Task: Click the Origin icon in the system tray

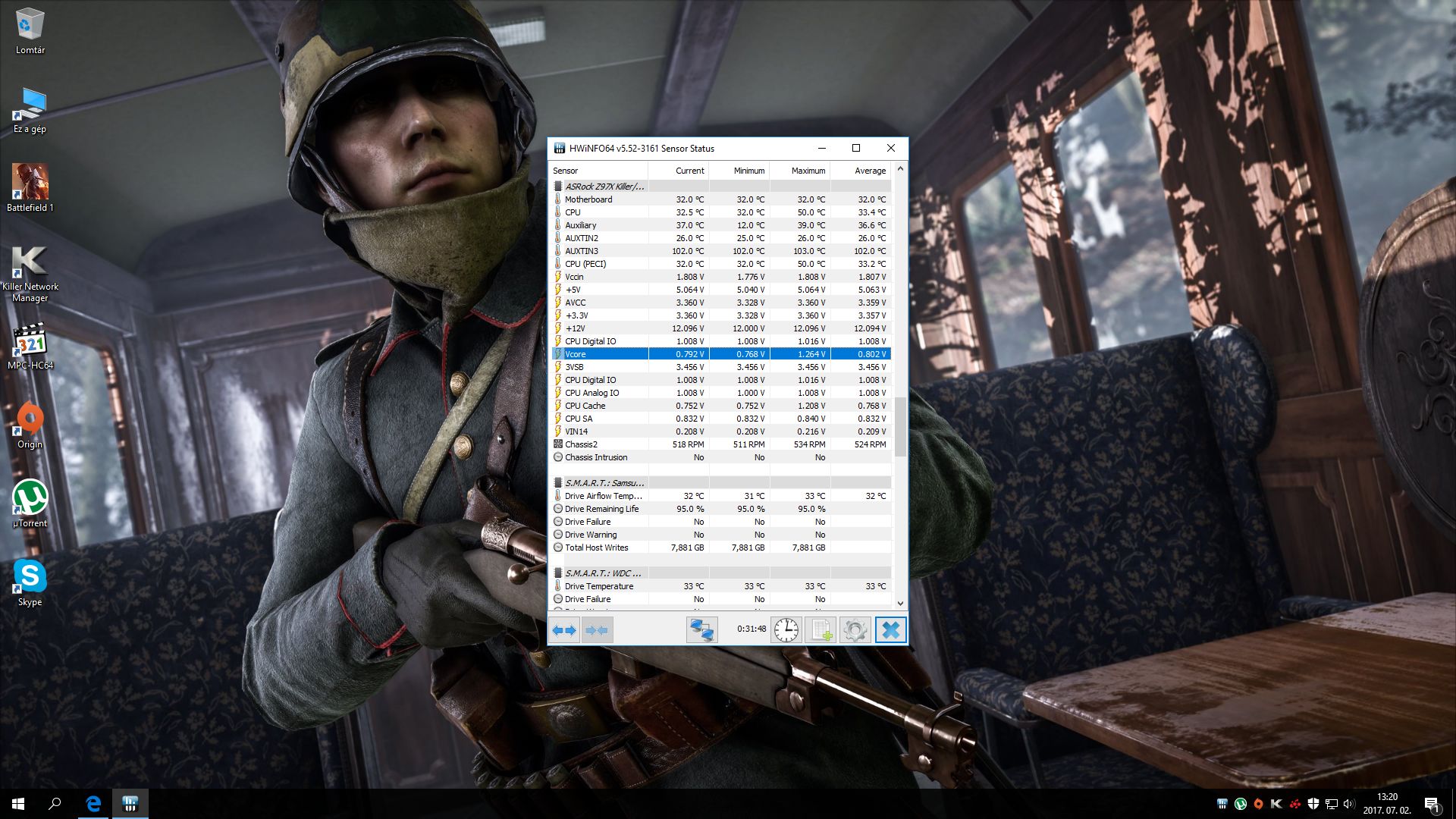Action: pyautogui.click(x=1258, y=804)
